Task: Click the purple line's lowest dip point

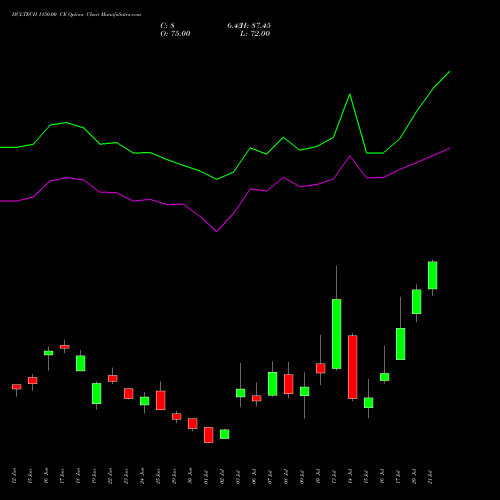Action: coord(217,231)
